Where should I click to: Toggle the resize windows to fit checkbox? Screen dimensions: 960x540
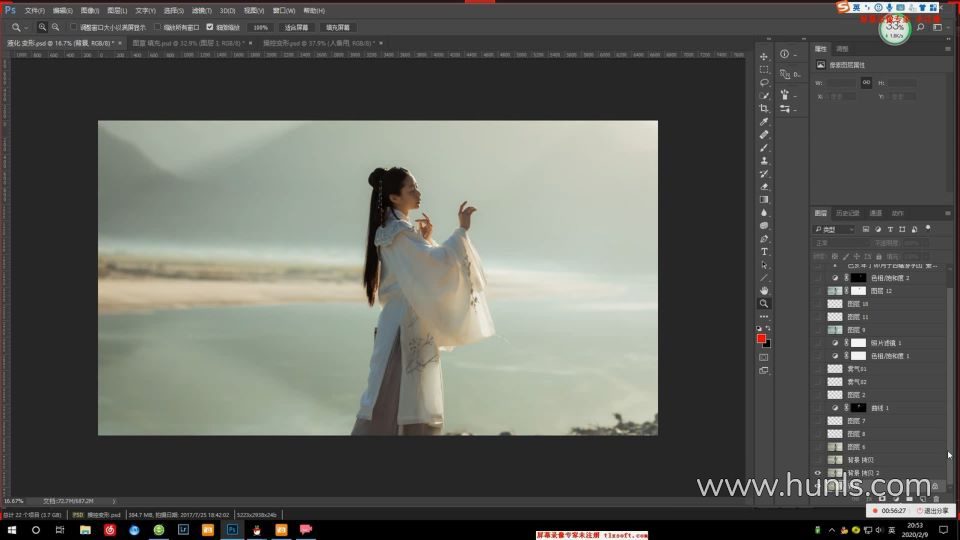(x=73, y=27)
